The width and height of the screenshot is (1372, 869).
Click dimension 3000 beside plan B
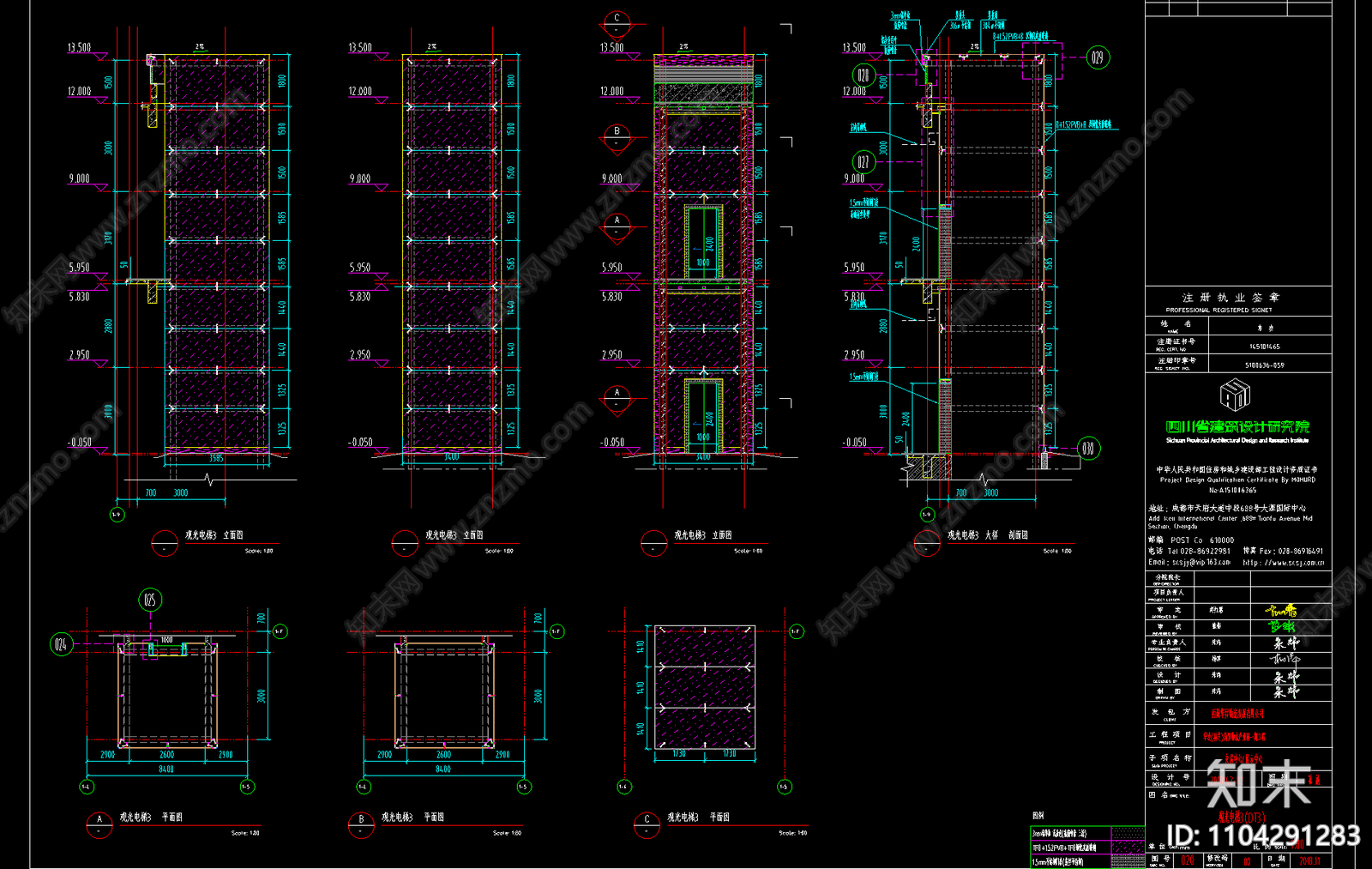coord(538,696)
